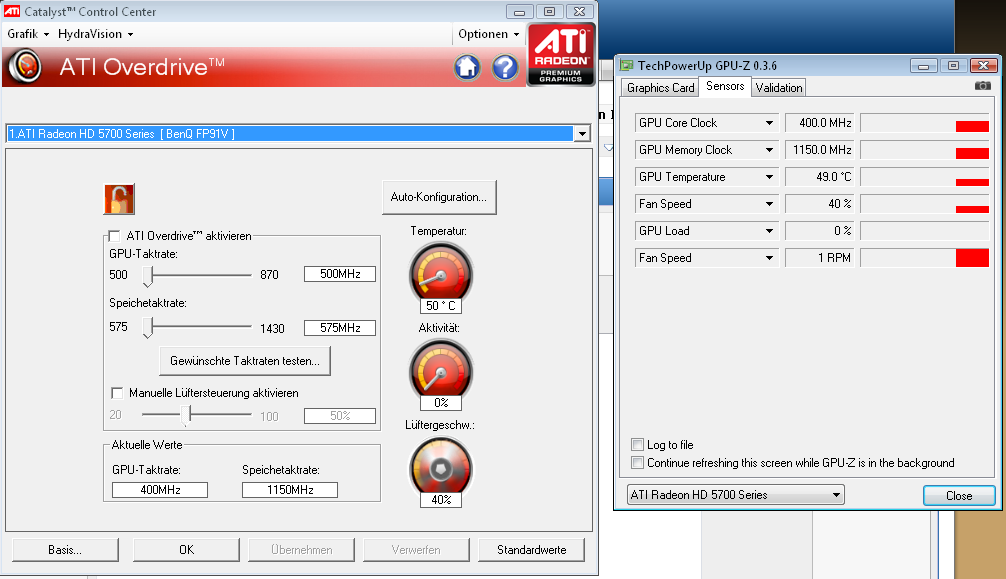Click the Übernehmen button
Image resolution: width=1006 pixels, height=579 pixels.
302,549
